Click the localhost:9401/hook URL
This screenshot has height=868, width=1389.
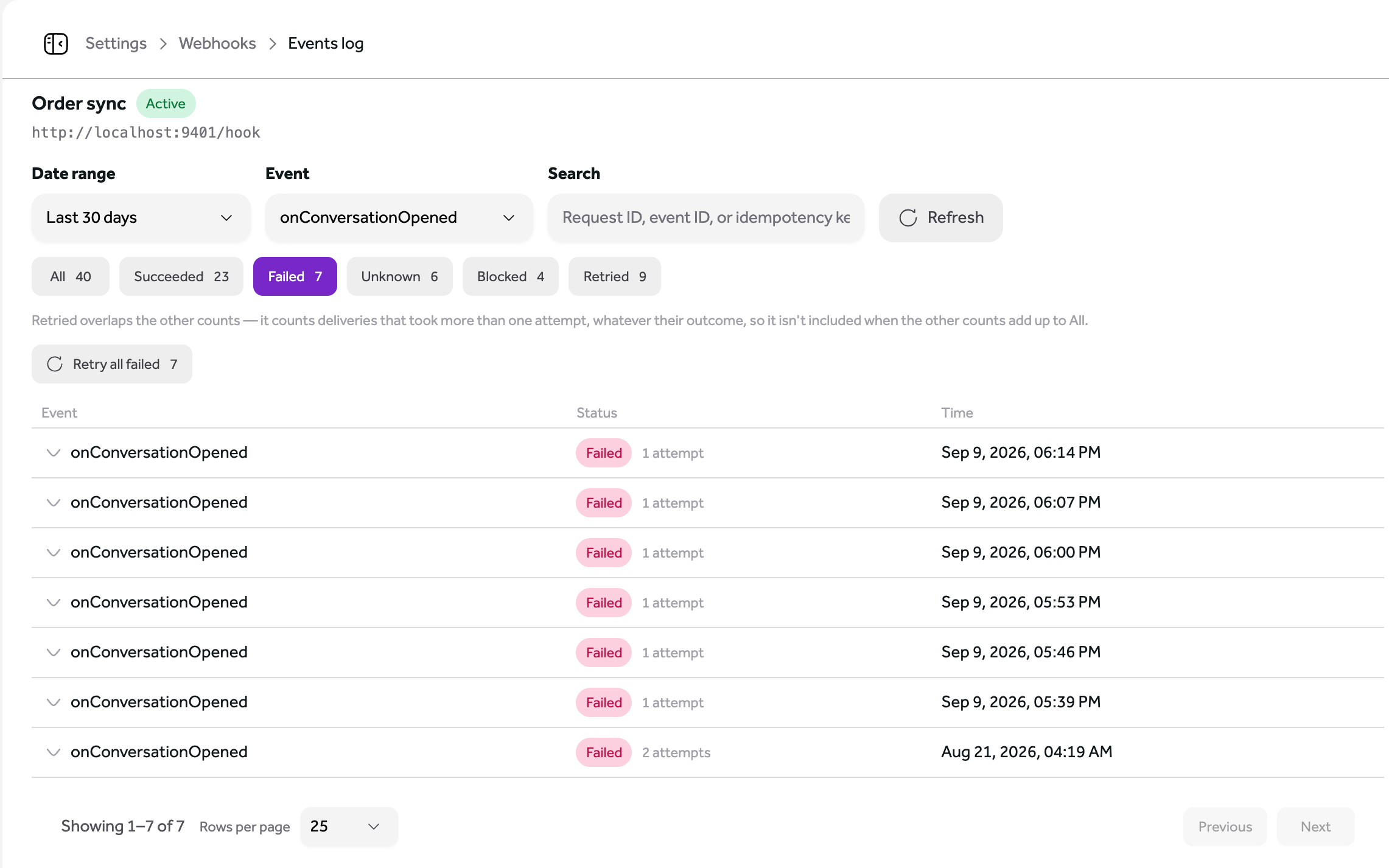pyautogui.click(x=146, y=133)
